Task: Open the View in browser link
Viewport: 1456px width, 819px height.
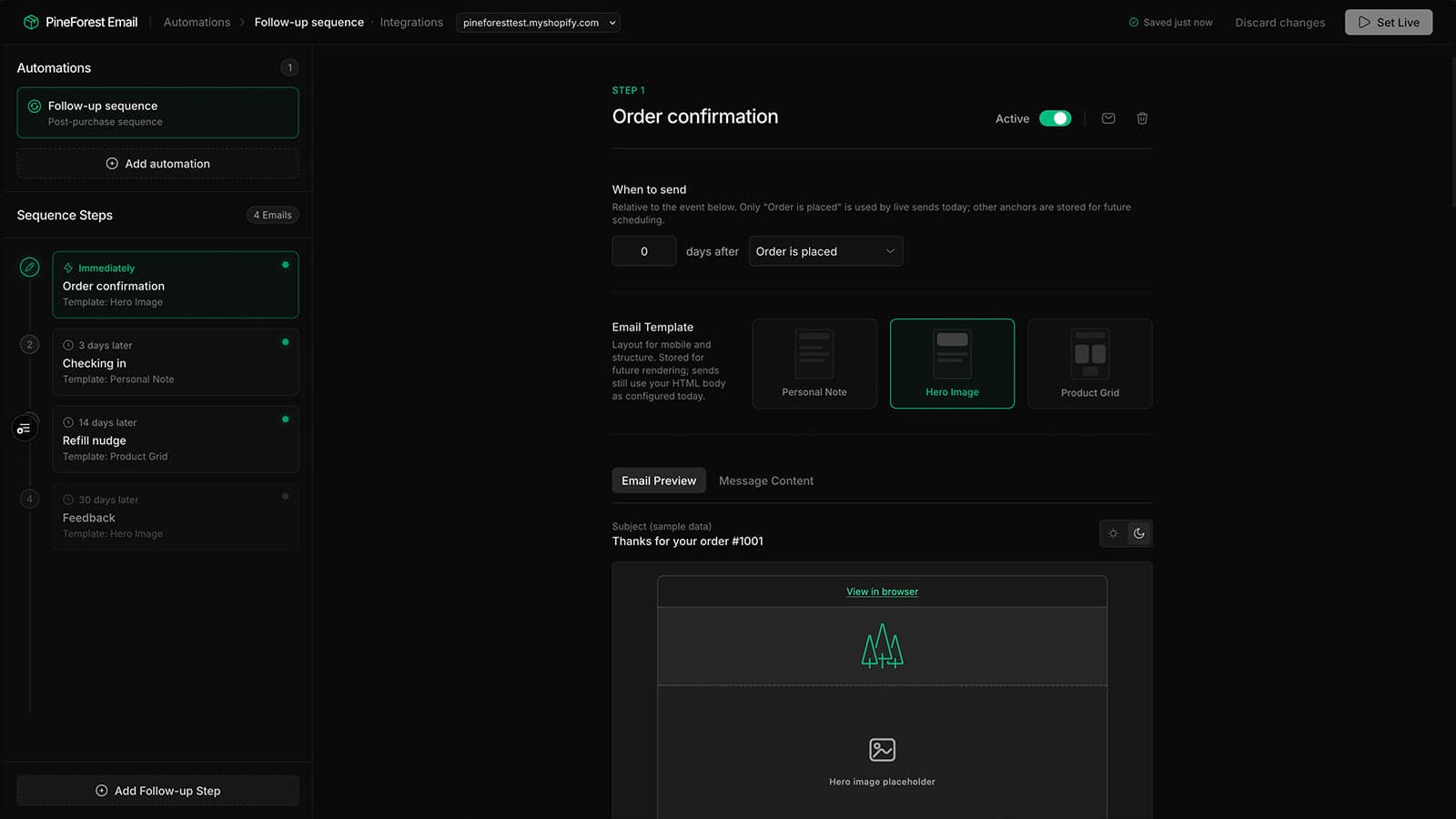Action: click(882, 591)
